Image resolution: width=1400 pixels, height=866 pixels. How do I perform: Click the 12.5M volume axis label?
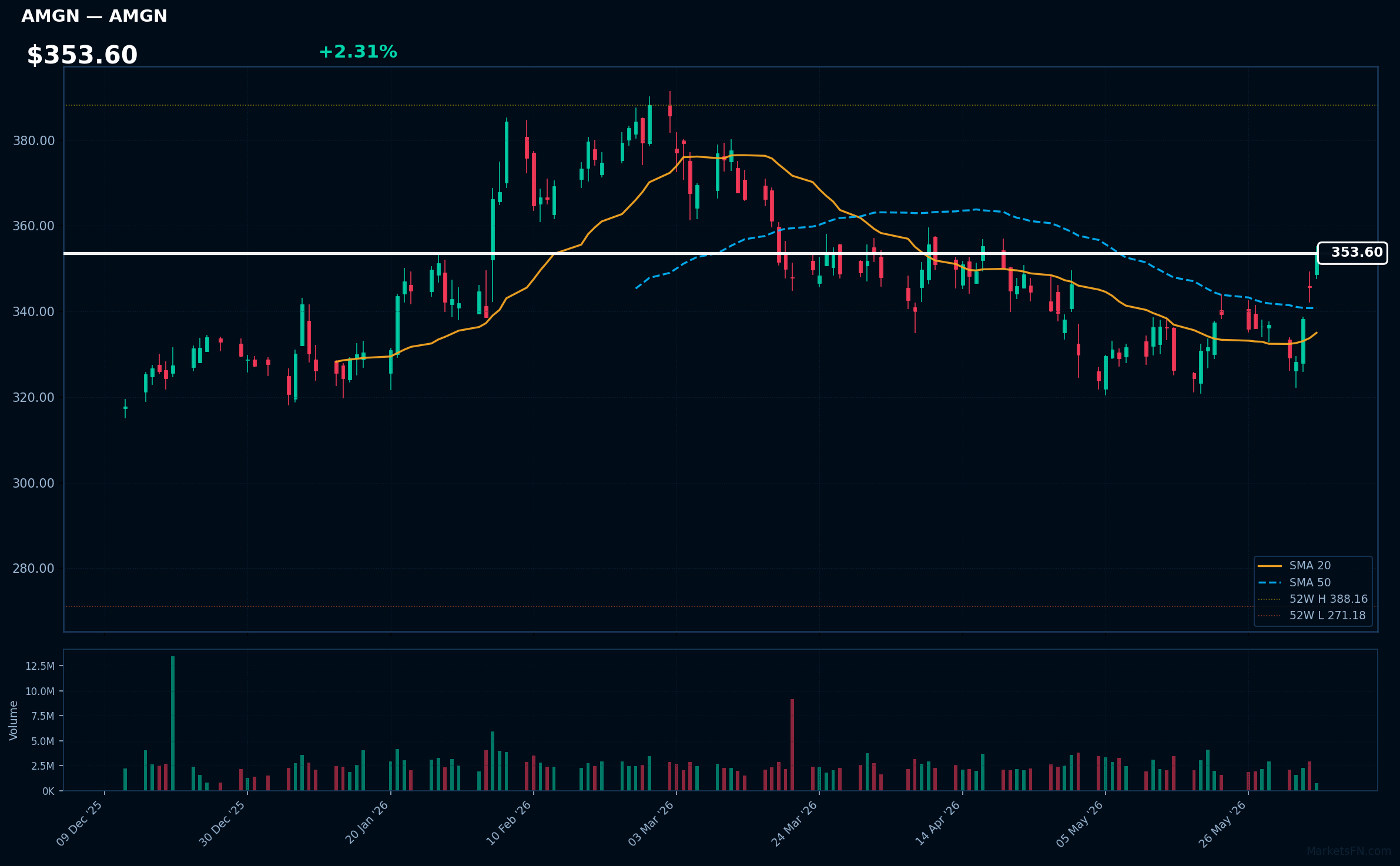pos(40,666)
